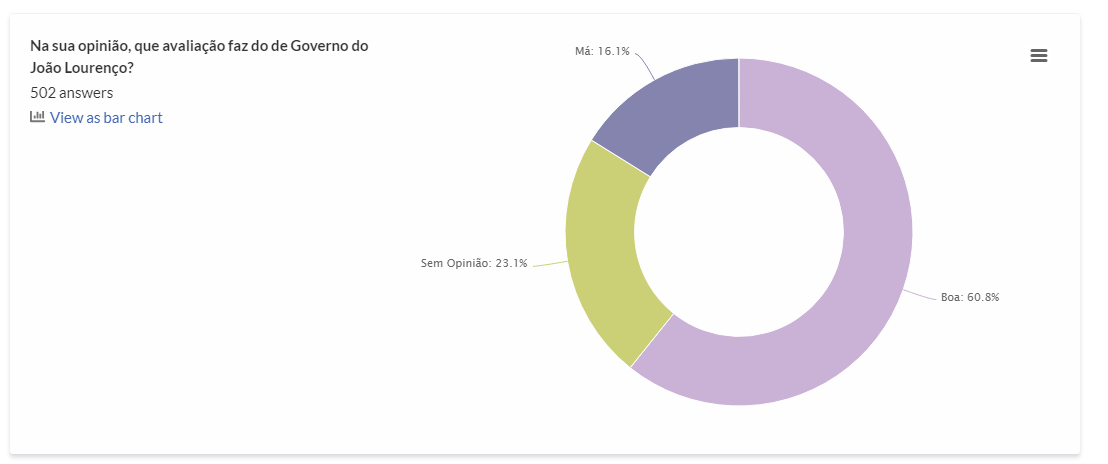Select the dark purple Má slice
Image resolution: width=1108 pixels, height=464 pixels.
click(680, 110)
